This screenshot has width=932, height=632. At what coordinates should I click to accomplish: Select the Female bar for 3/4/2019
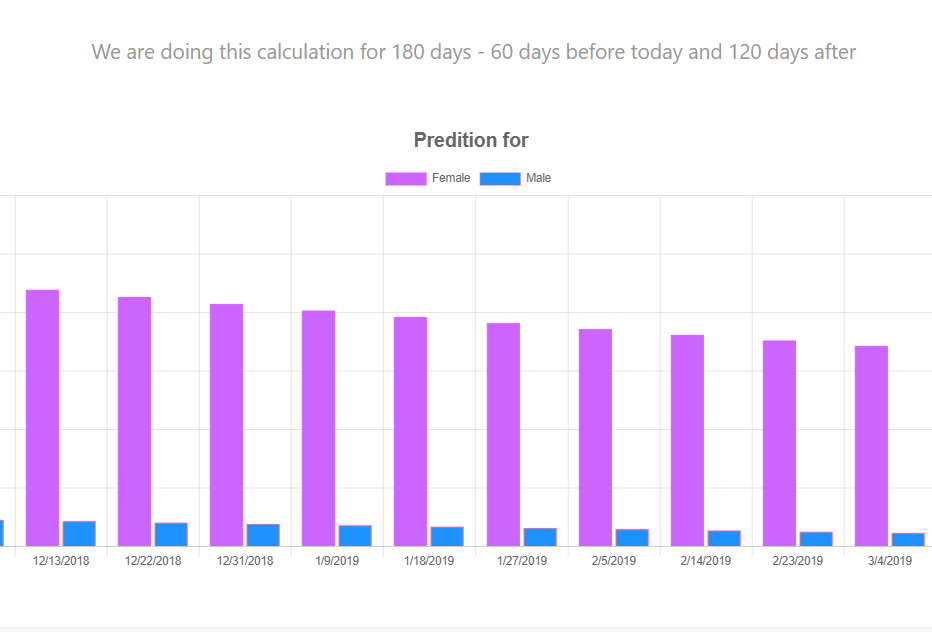[871, 446]
